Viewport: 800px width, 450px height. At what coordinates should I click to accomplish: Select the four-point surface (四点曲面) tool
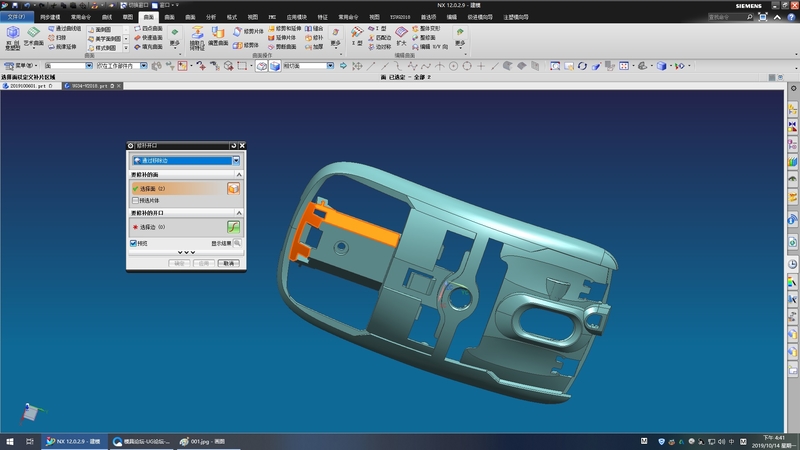(x=148, y=29)
